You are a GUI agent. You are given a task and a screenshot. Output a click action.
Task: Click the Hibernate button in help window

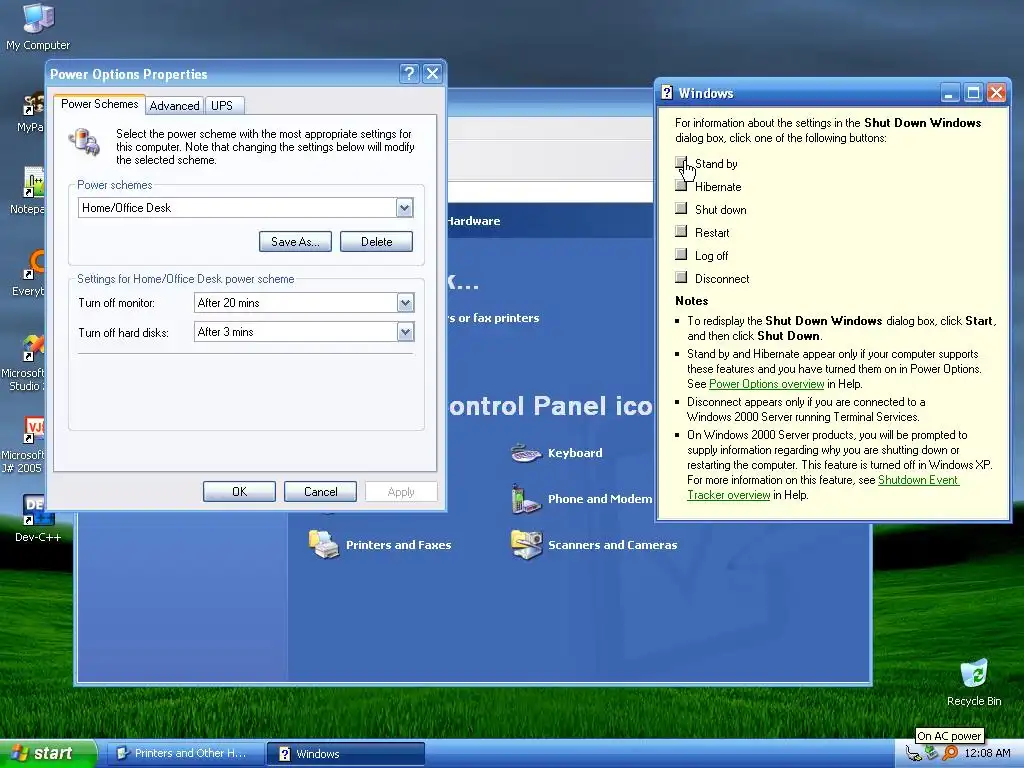coord(681,185)
